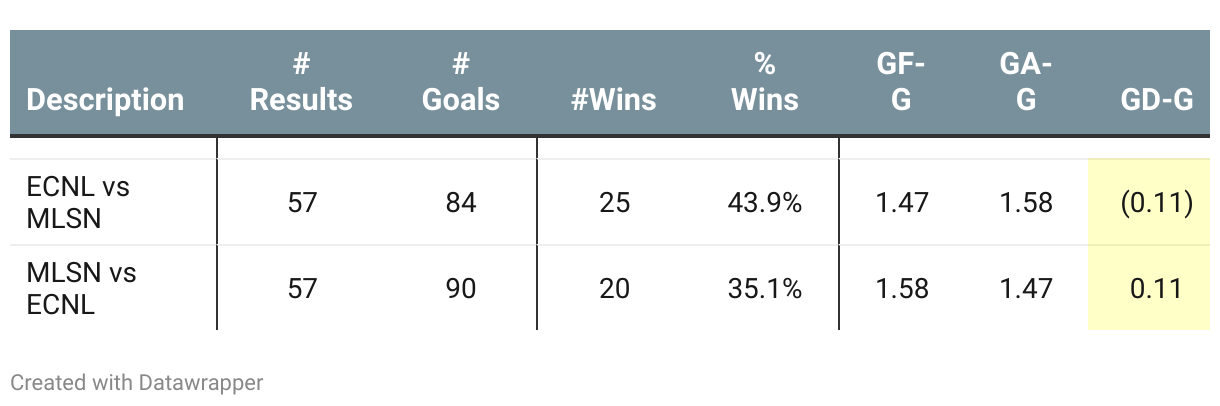The height and width of the screenshot is (406, 1220).
Task: Select the GF-G column header
Action: (901, 83)
